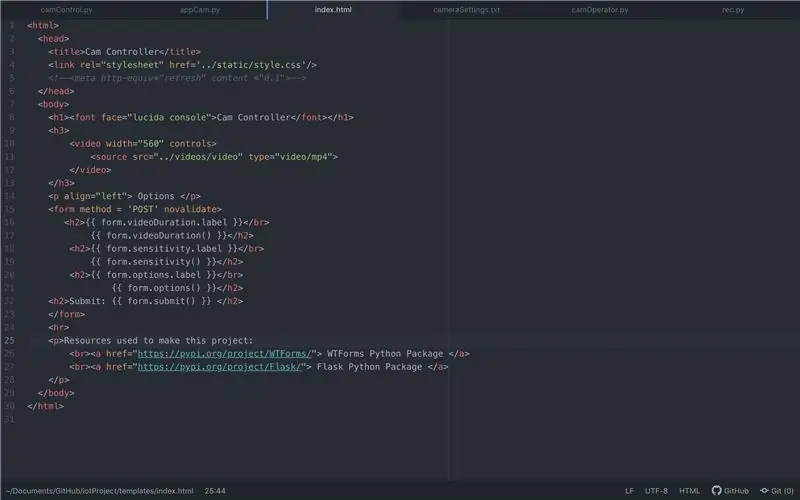Image resolution: width=800 pixels, height=500 pixels.
Task: Click the closing </form> tag line
Action: click(67, 314)
